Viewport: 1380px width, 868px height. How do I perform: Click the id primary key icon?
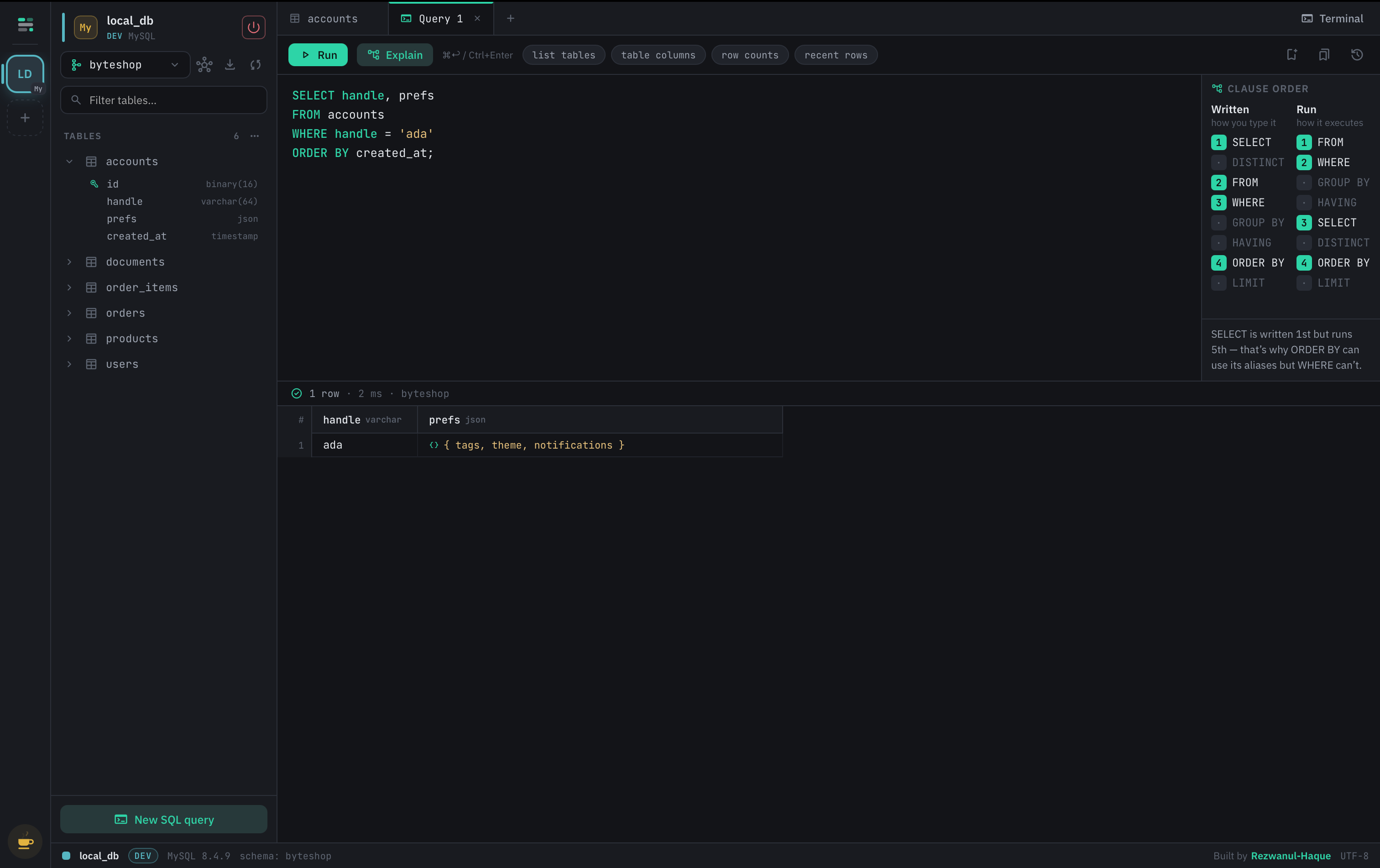point(94,184)
